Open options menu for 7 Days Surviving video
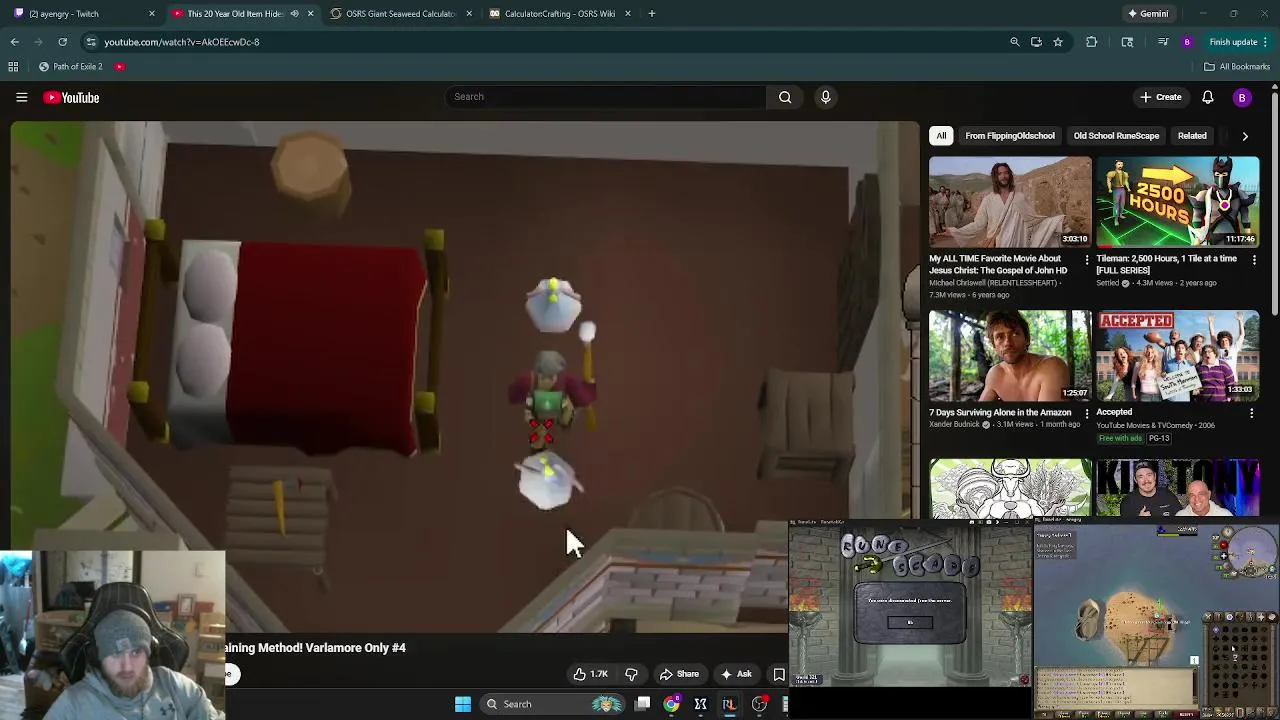Screen dimensions: 1280x720 pos(1087,413)
